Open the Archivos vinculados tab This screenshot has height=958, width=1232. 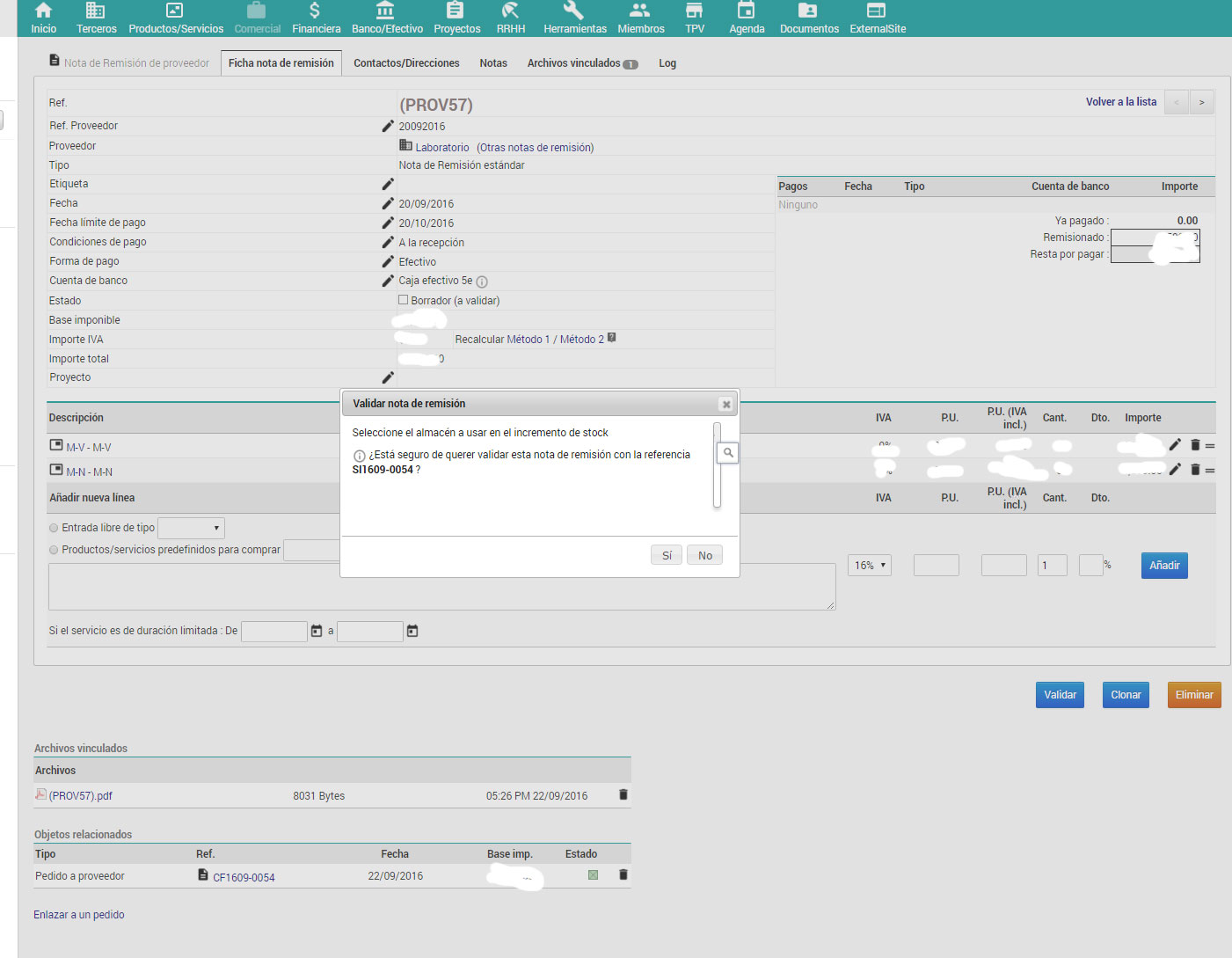[582, 63]
